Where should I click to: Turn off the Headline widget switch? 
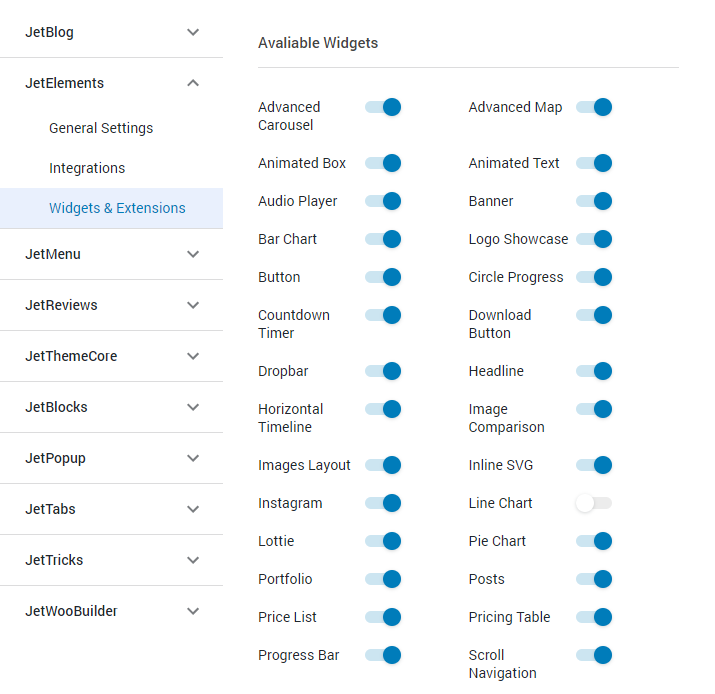(x=594, y=371)
